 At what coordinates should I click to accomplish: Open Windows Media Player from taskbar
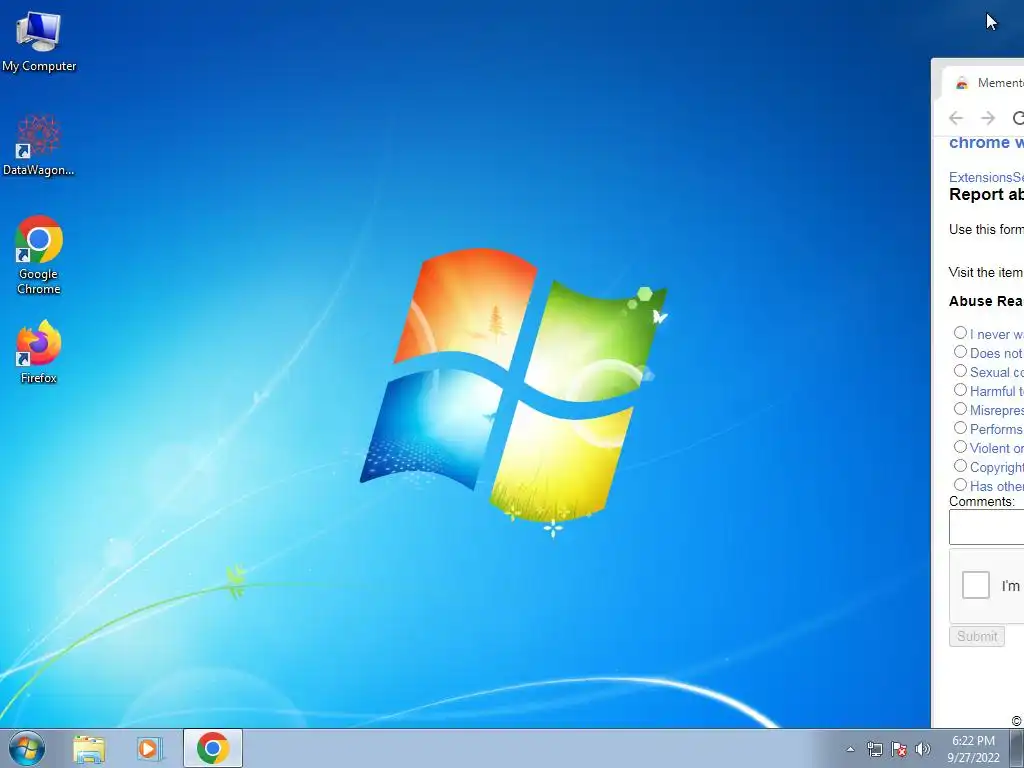click(x=150, y=748)
